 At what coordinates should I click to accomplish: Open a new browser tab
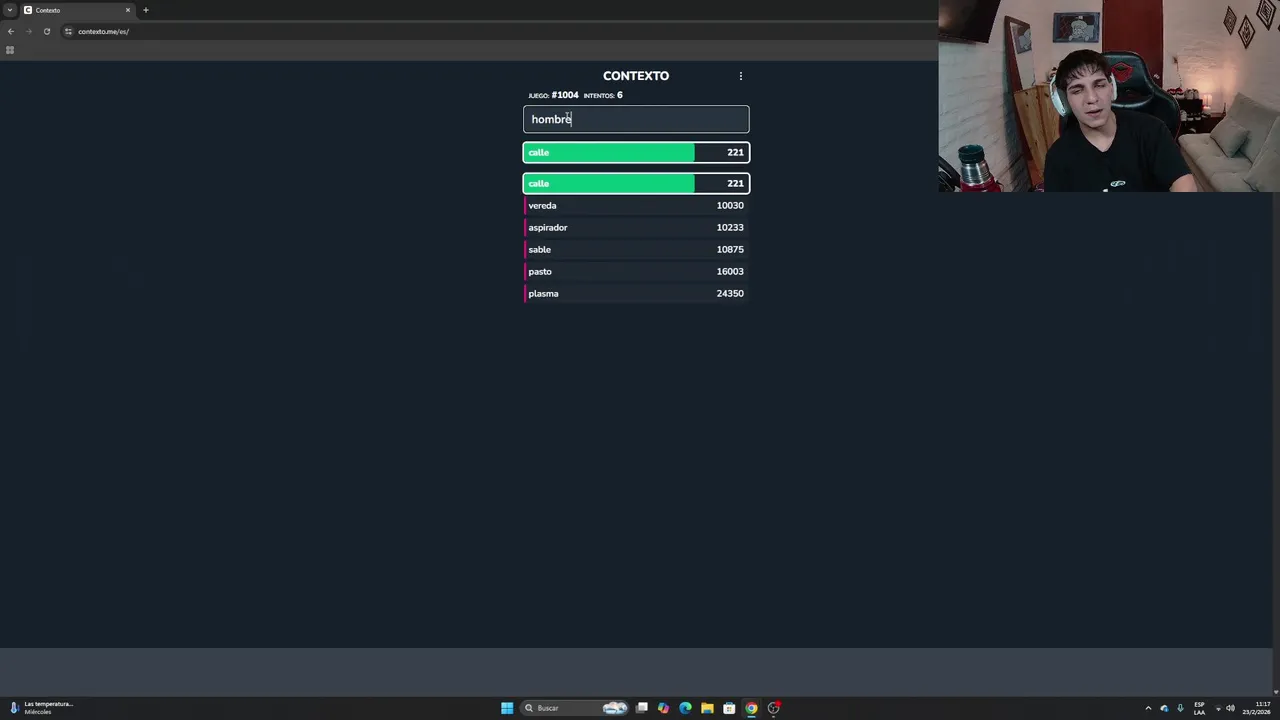146,10
